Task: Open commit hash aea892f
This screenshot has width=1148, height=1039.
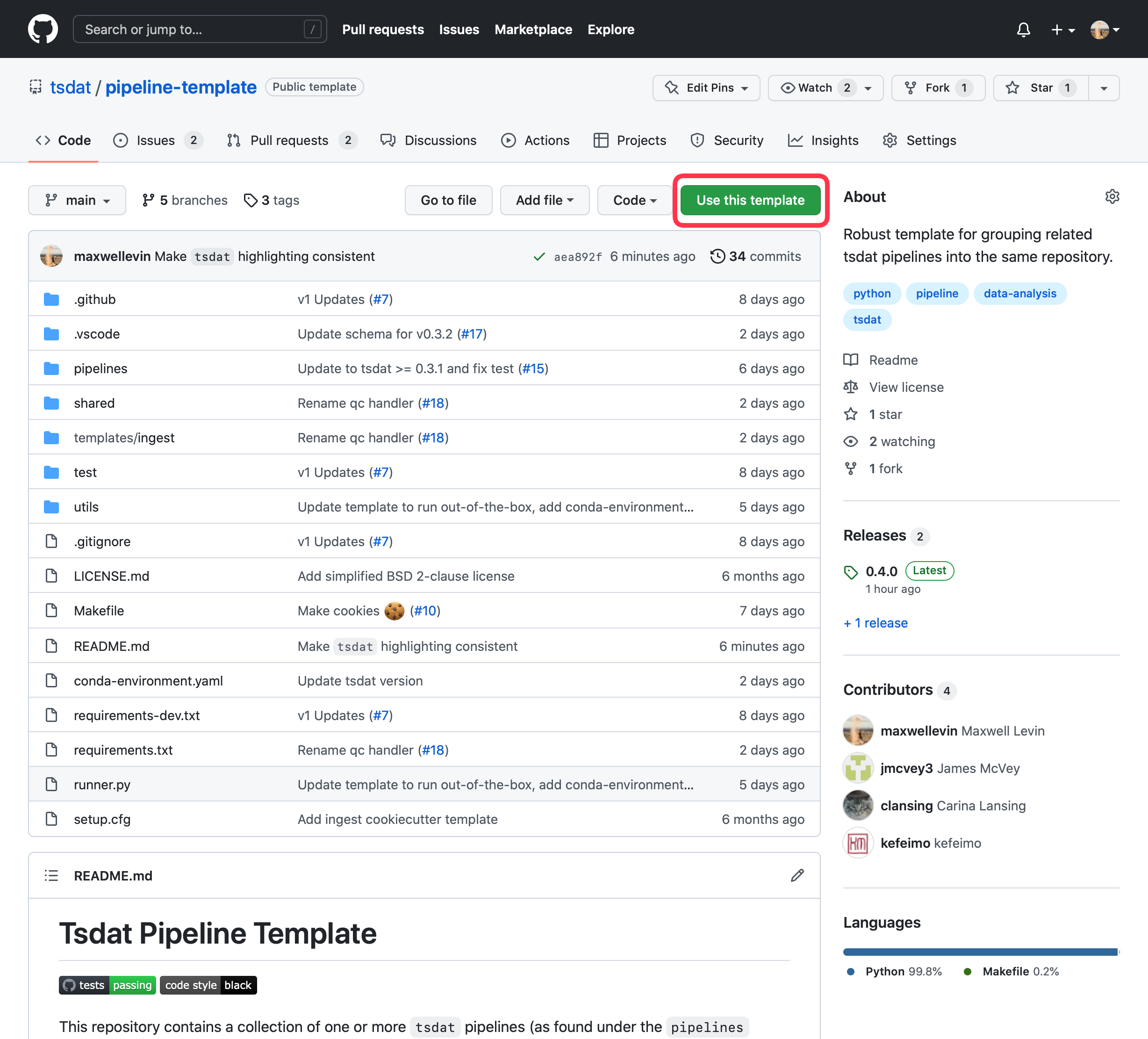Action: (577, 257)
